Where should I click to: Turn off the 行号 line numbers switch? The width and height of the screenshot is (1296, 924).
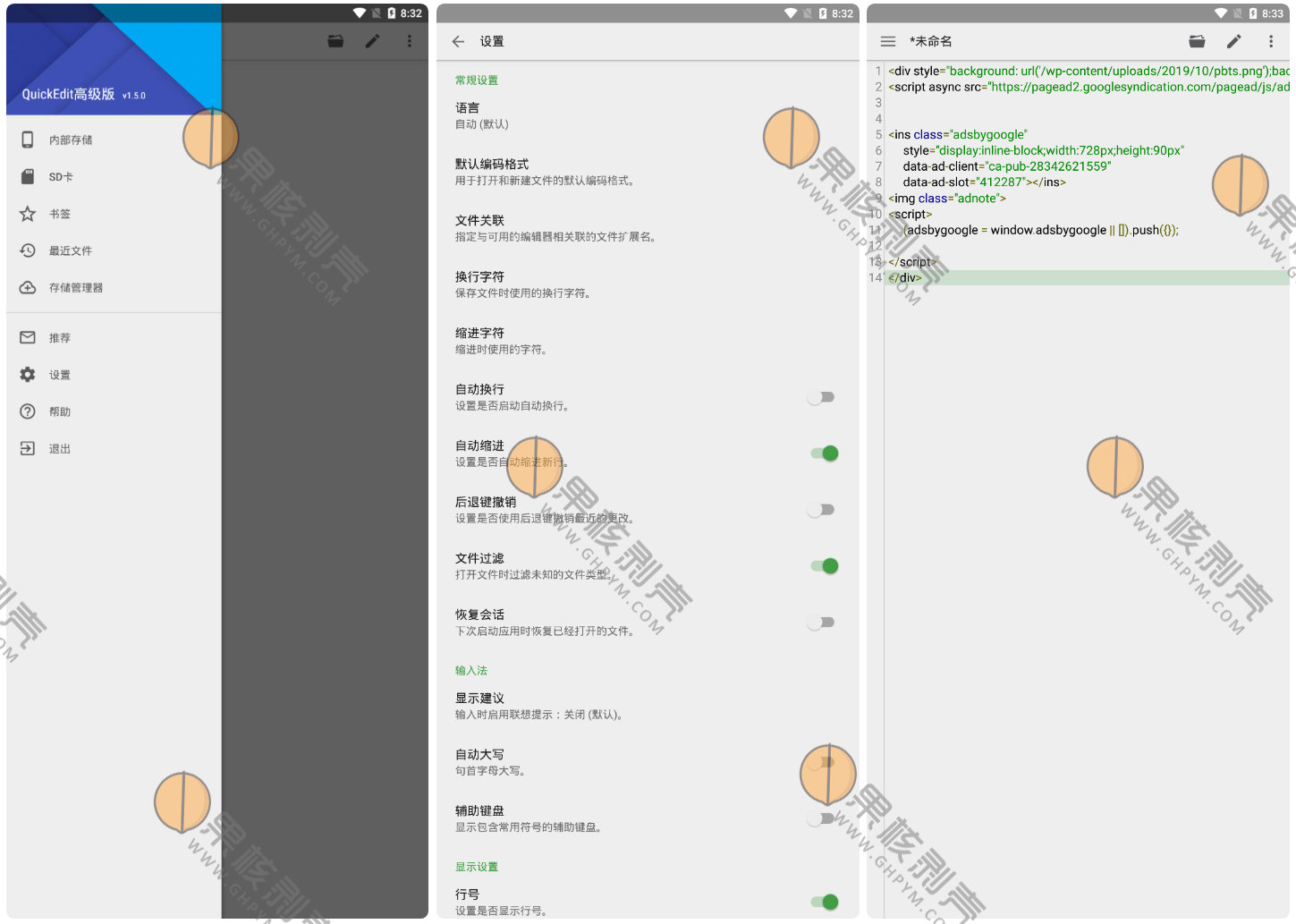point(824,902)
